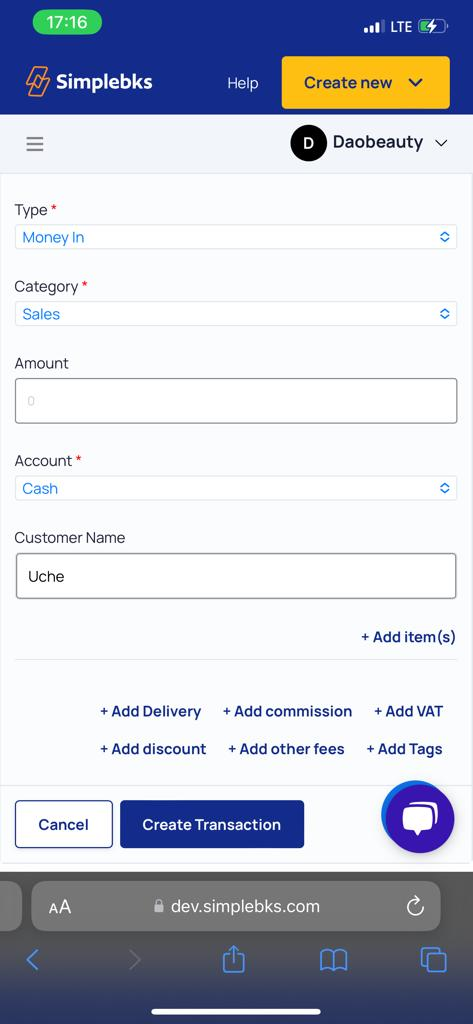Open the live chat bubble
473x1024 pixels.
click(419, 818)
